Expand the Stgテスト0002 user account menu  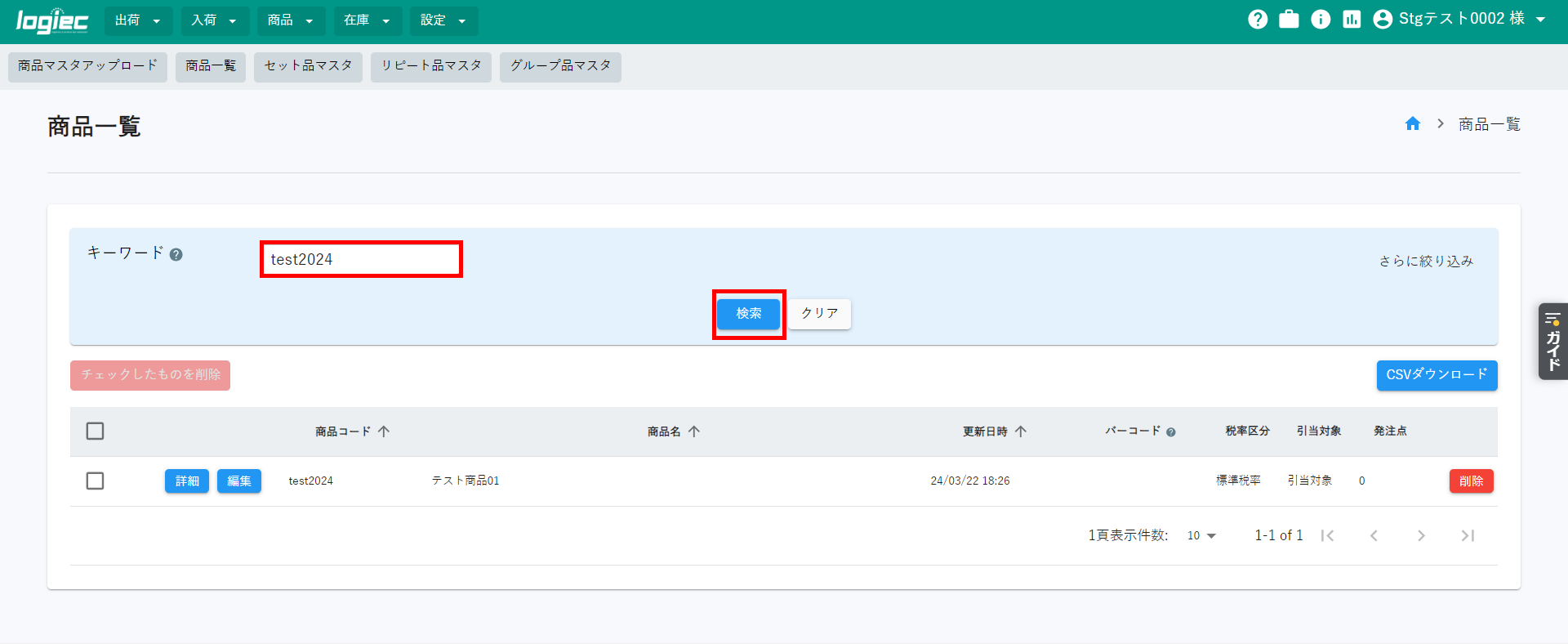[1460, 19]
